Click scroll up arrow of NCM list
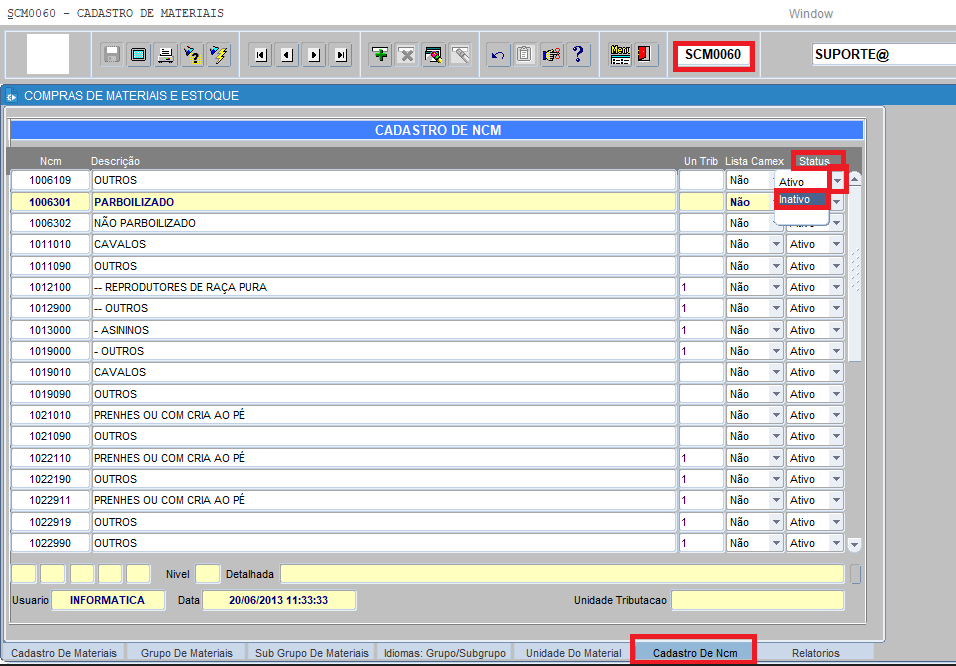The image size is (956, 666). coord(855,179)
